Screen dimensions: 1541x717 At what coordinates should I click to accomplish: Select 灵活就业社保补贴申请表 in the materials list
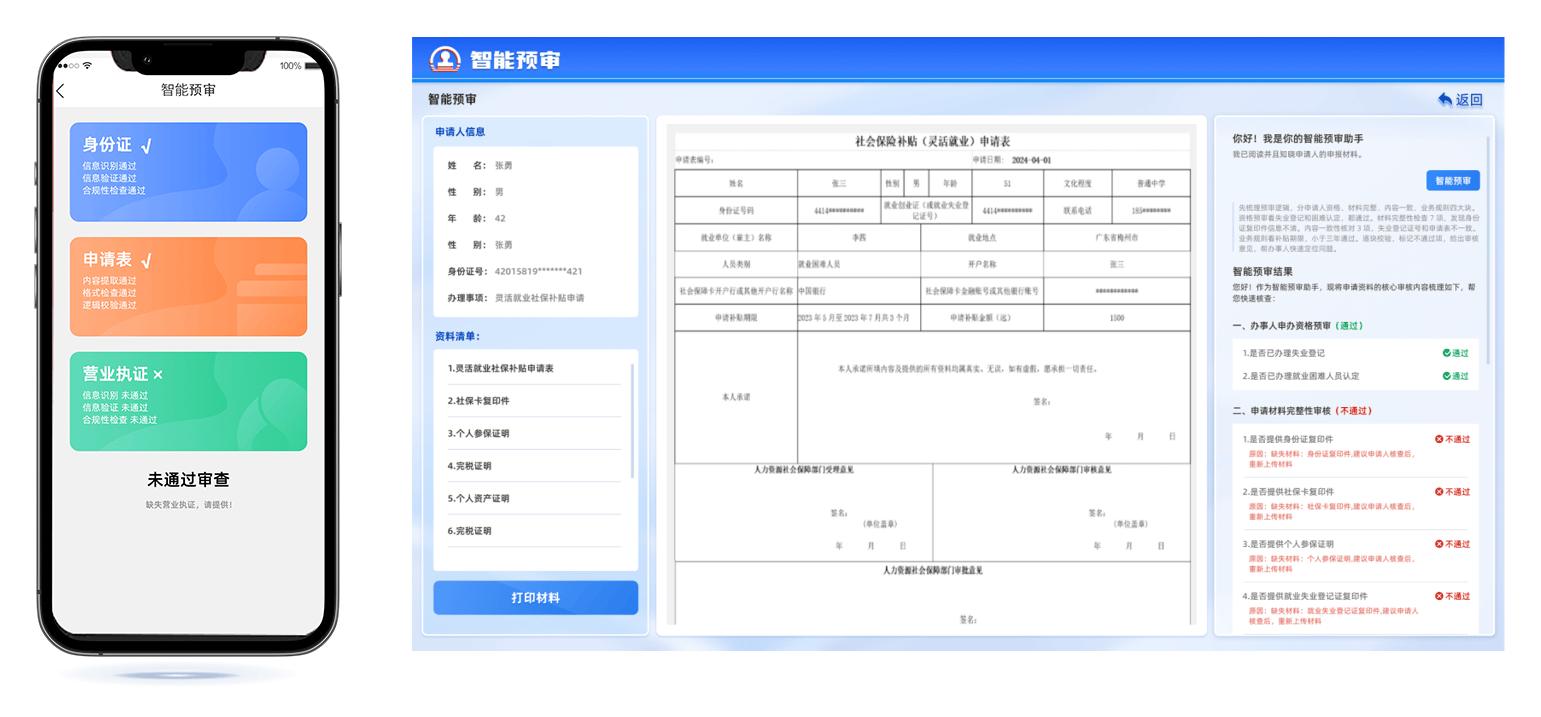tap(501, 369)
